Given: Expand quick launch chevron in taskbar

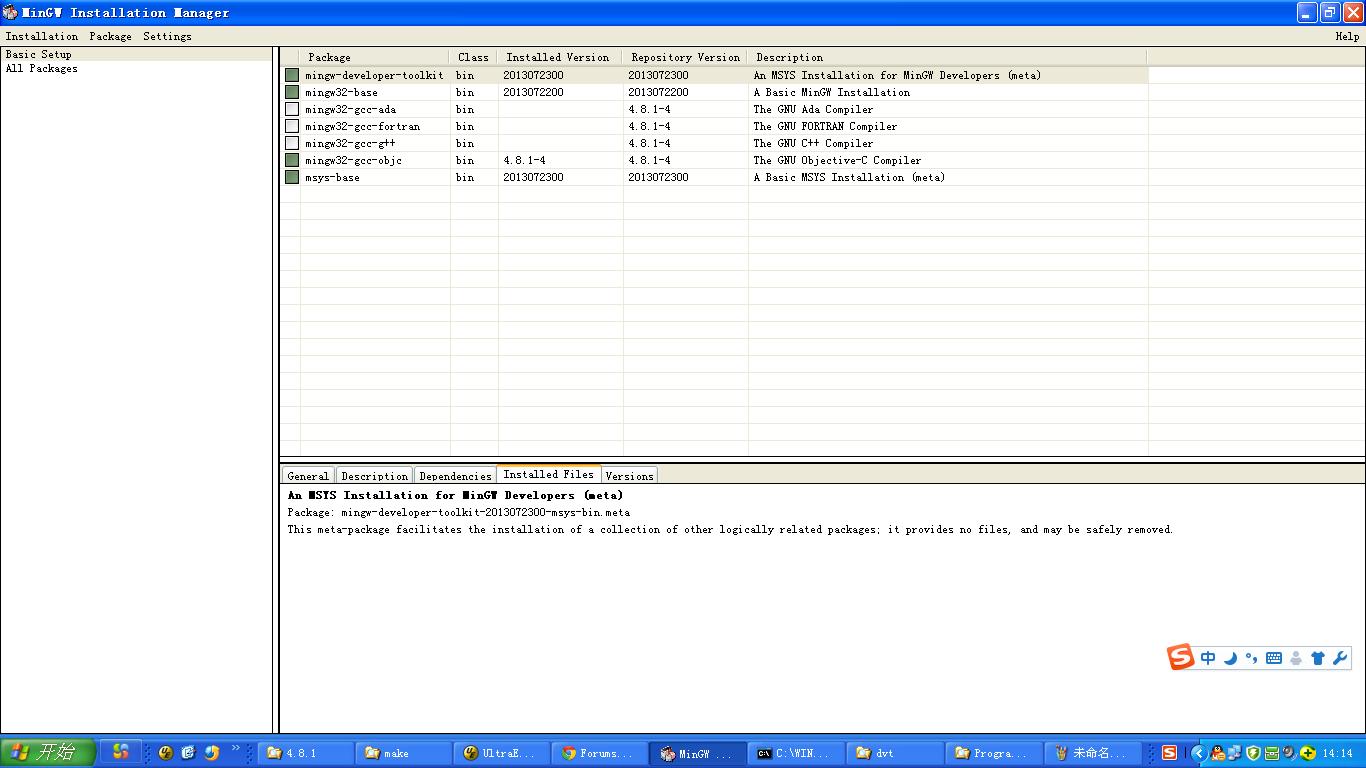Looking at the screenshot, I should (x=236, y=747).
